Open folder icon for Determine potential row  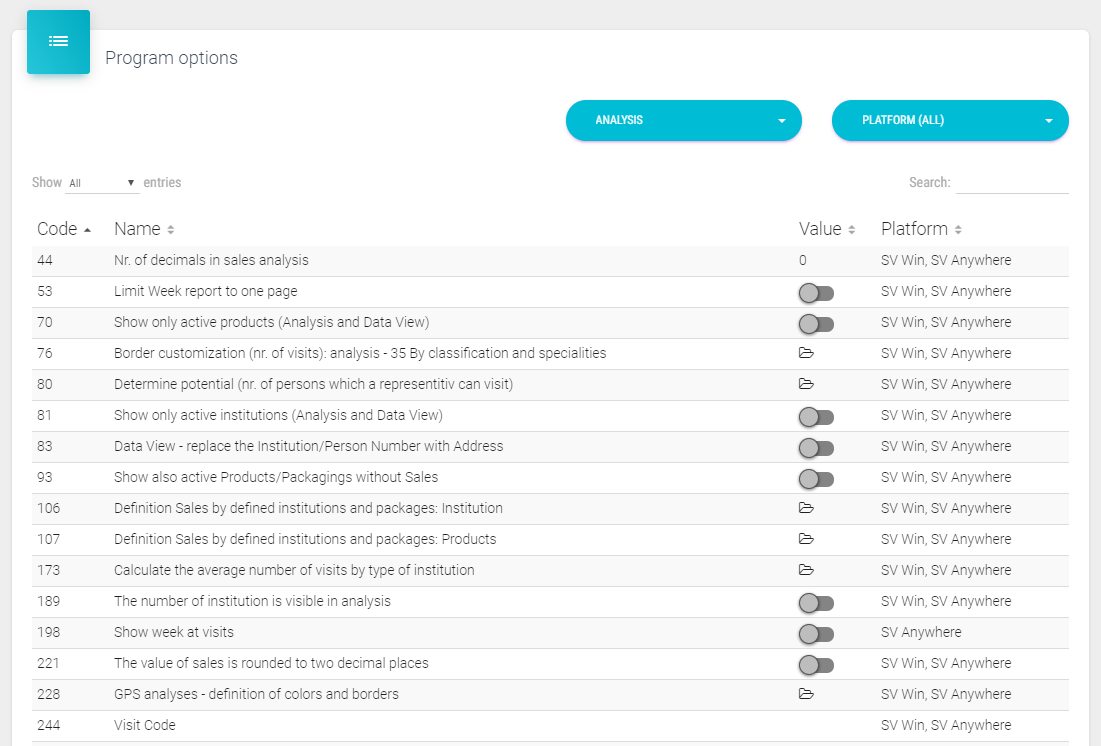click(x=806, y=384)
